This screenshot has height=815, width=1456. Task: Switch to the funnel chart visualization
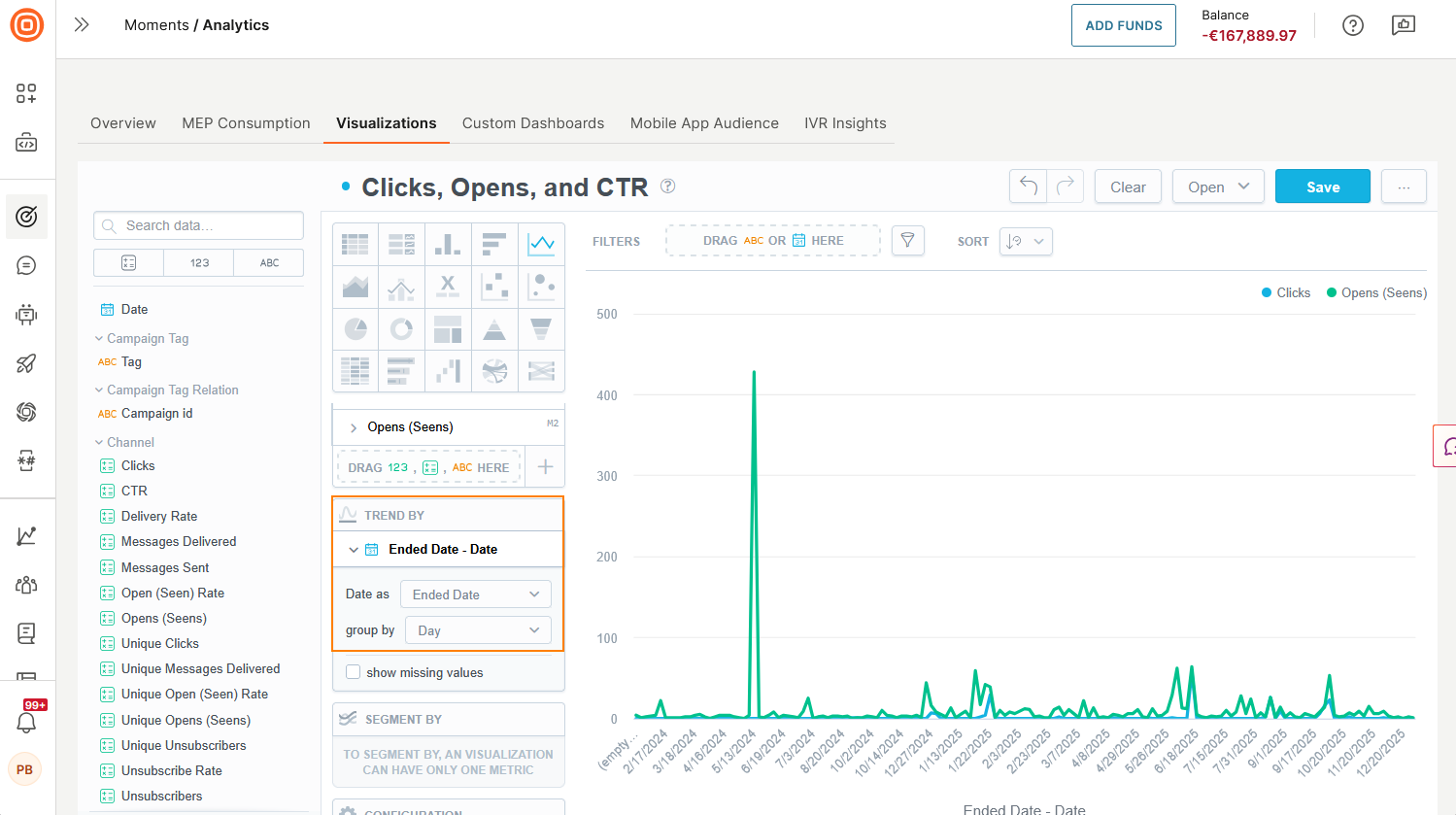pos(541,328)
